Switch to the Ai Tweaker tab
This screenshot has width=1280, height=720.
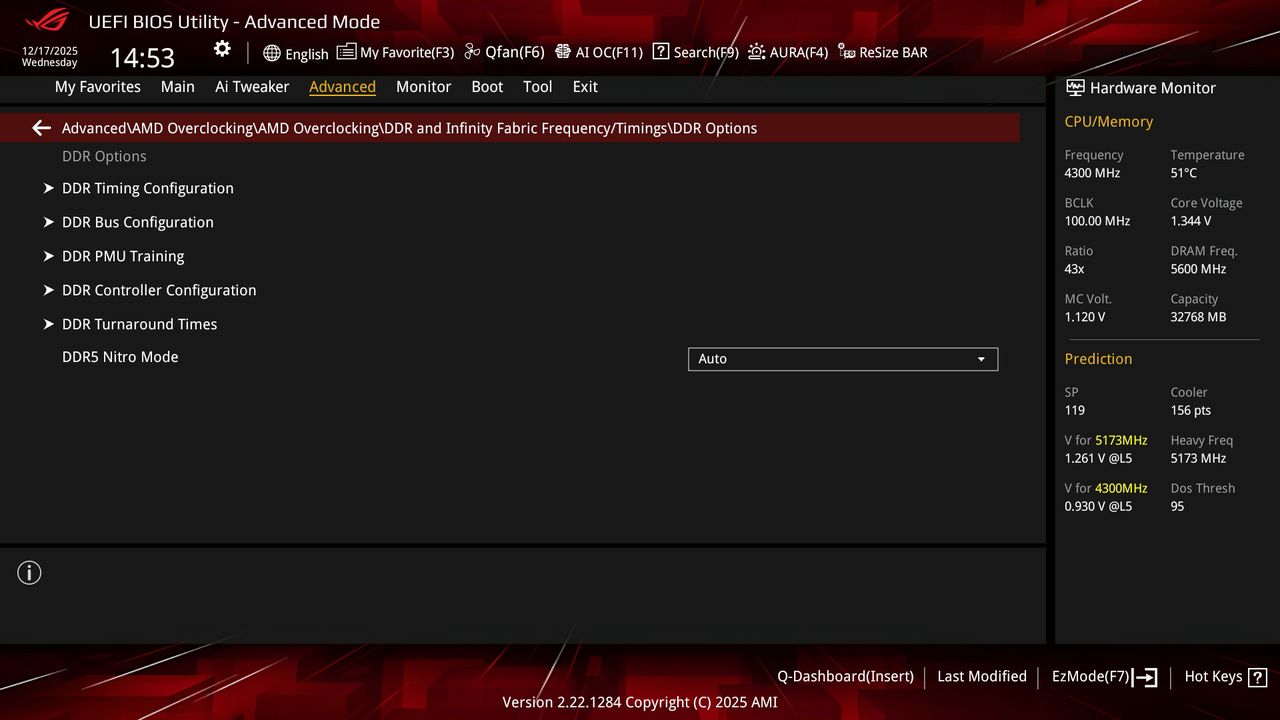(252, 87)
